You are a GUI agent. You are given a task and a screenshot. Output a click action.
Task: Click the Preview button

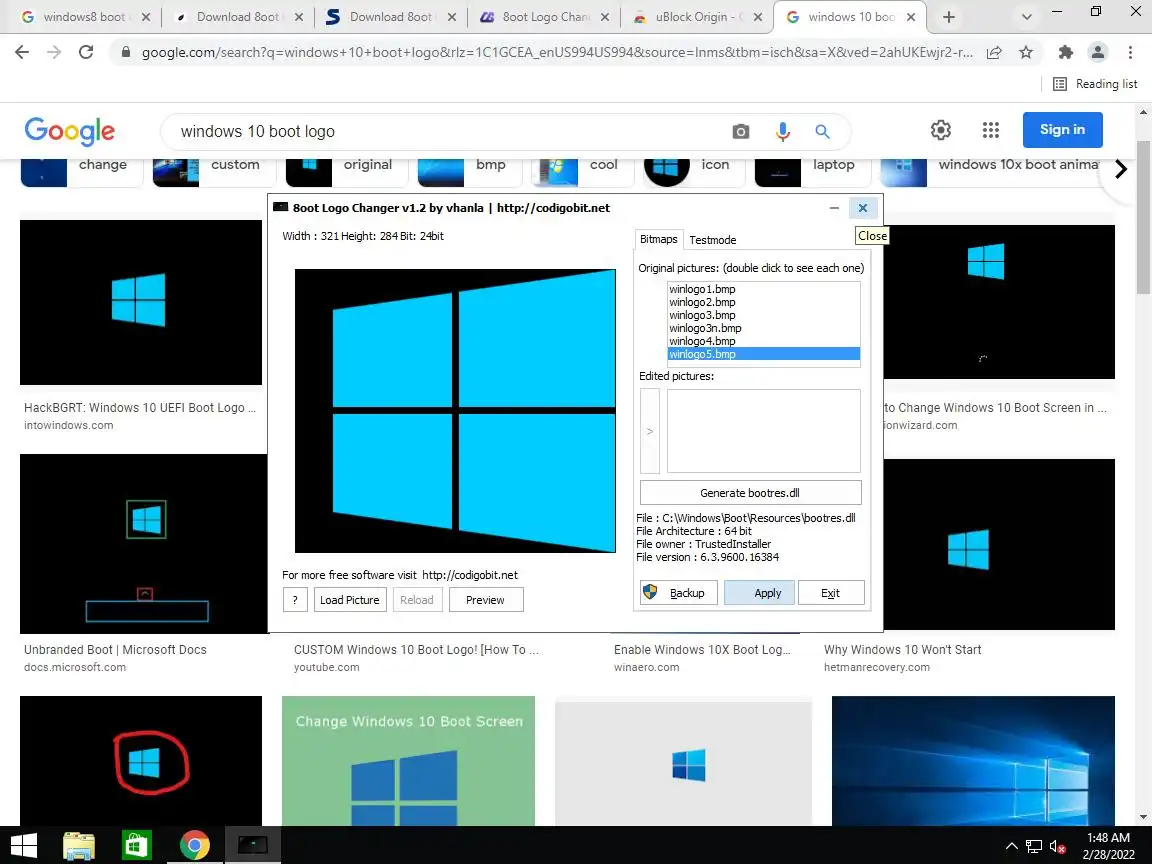coord(486,600)
